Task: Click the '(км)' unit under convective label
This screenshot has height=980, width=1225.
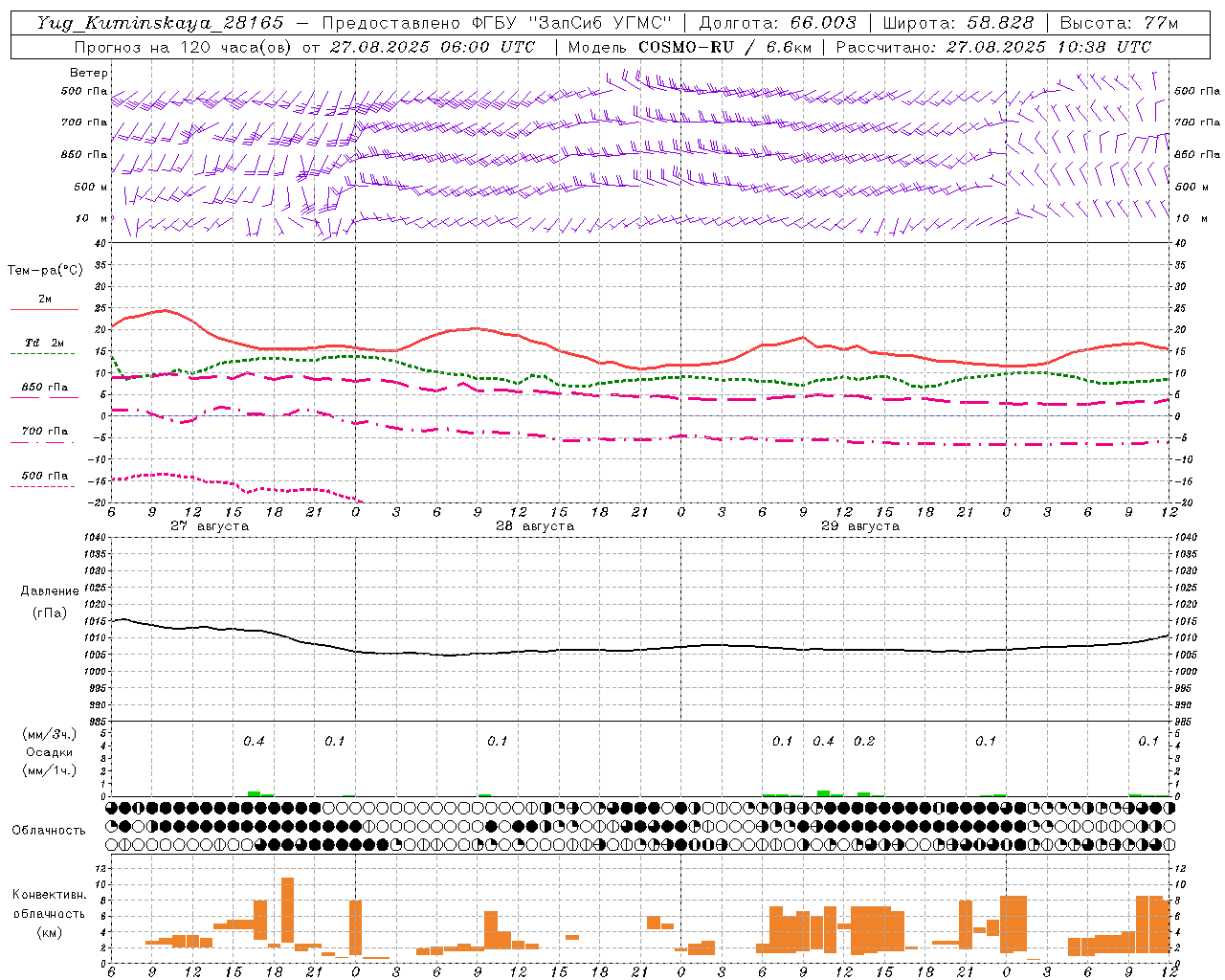Action: click(x=50, y=931)
